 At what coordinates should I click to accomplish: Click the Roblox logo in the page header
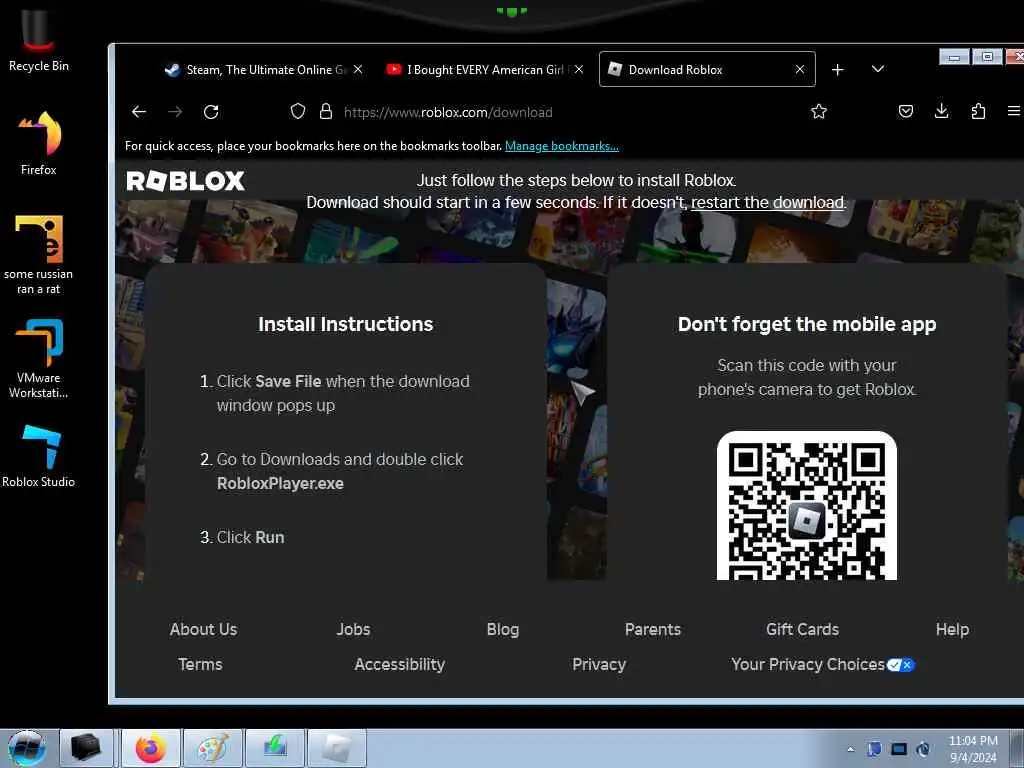(x=185, y=181)
